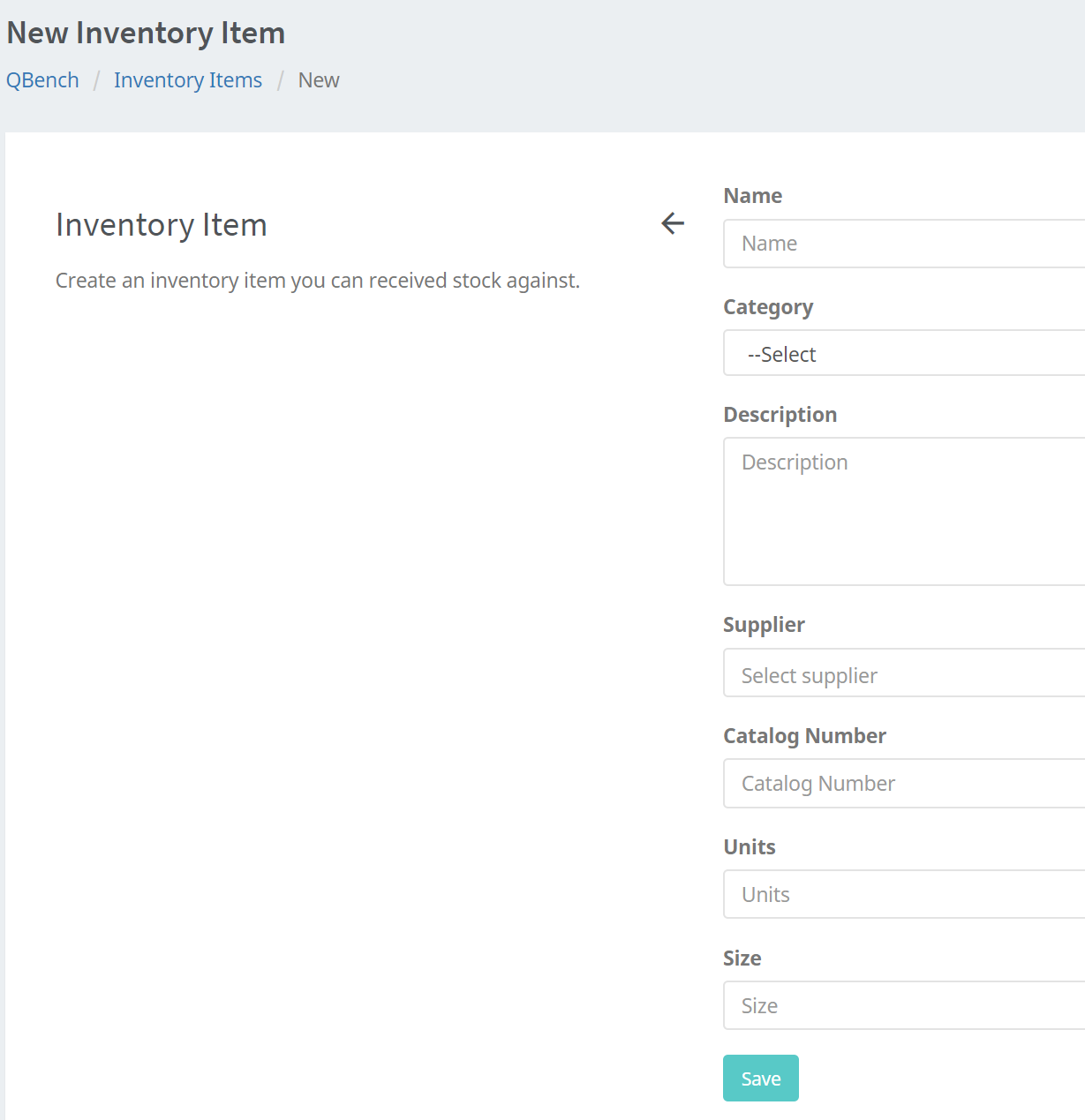
Task: Click the Inventory Item heading
Action: click(162, 224)
